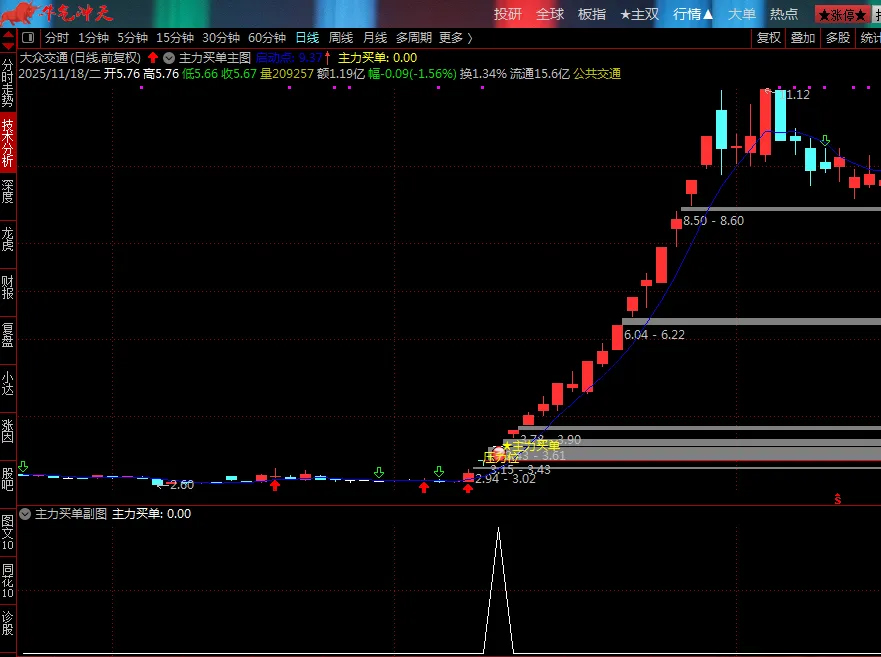Switch to 60分钟 period tab

[267, 38]
